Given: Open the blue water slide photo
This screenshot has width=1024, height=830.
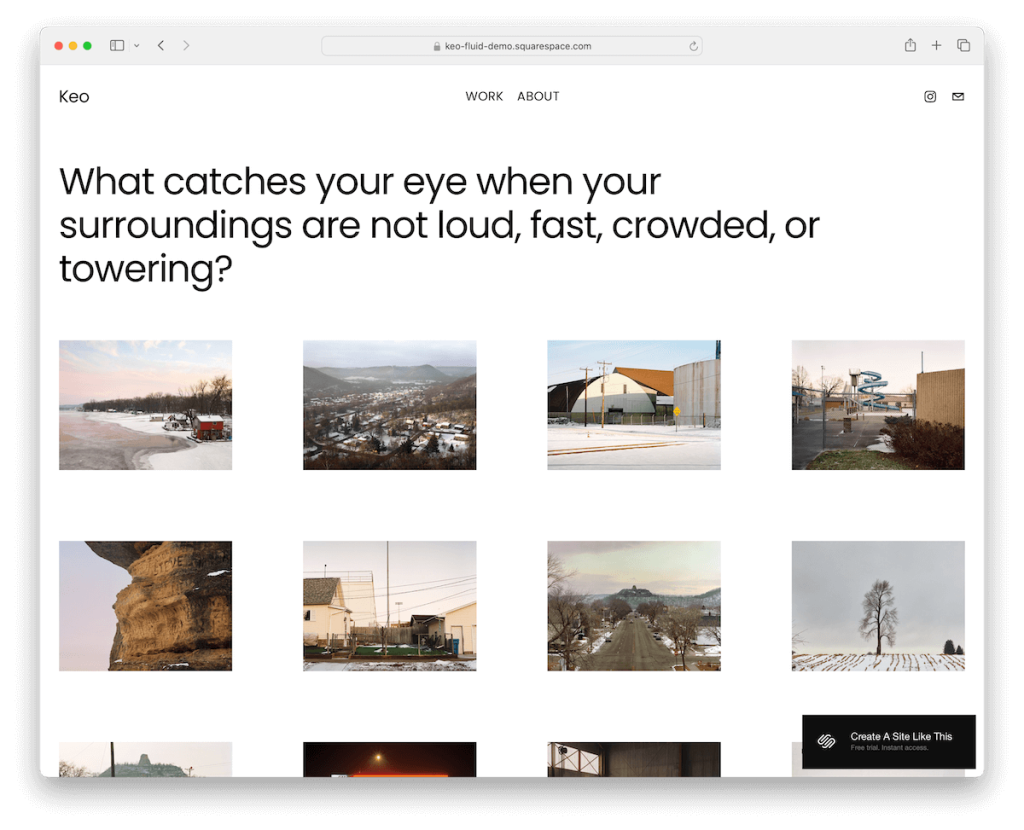Looking at the screenshot, I should click(x=878, y=405).
